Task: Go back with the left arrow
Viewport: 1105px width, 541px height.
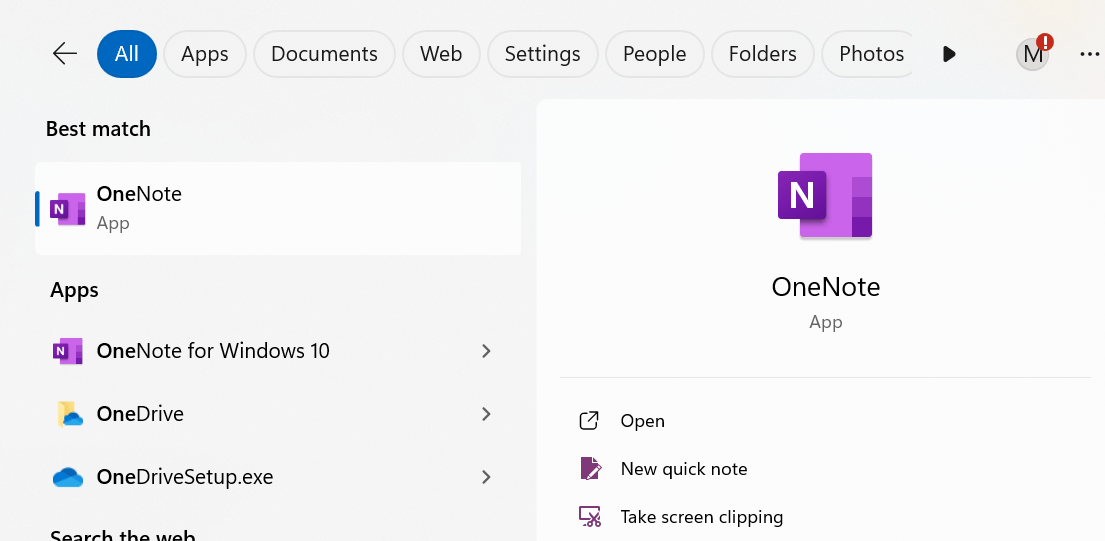Action: tap(65, 54)
